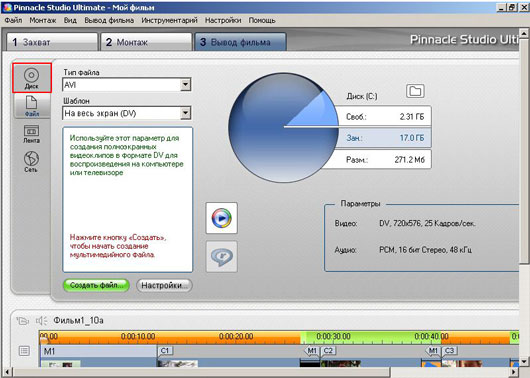Open Шаблон template dropdown
Image resolution: width=530 pixels, height=378 pixels.
point(186,113)
